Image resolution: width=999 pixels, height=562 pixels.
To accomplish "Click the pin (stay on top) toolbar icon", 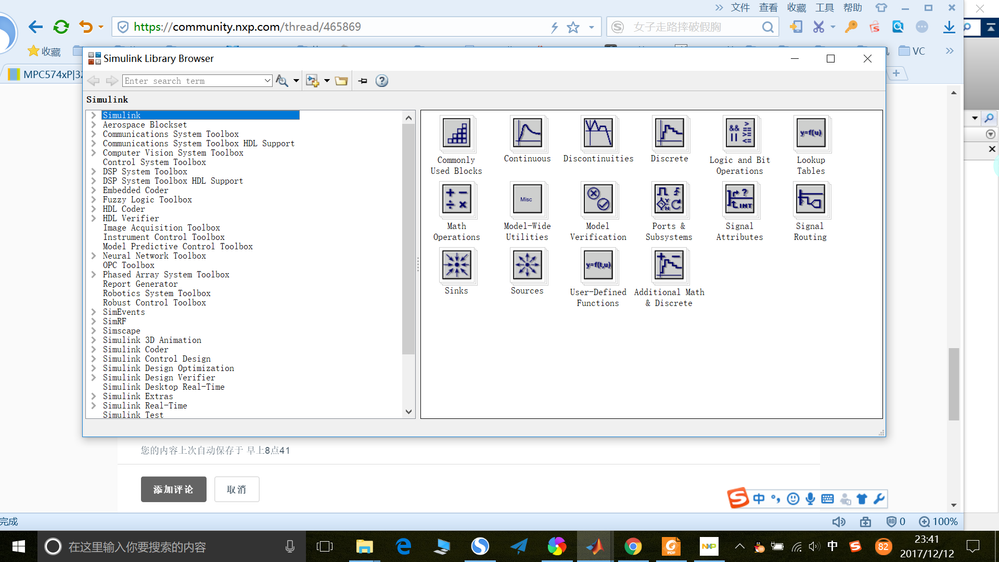I will pyautogui.click(x=363, y=81).
